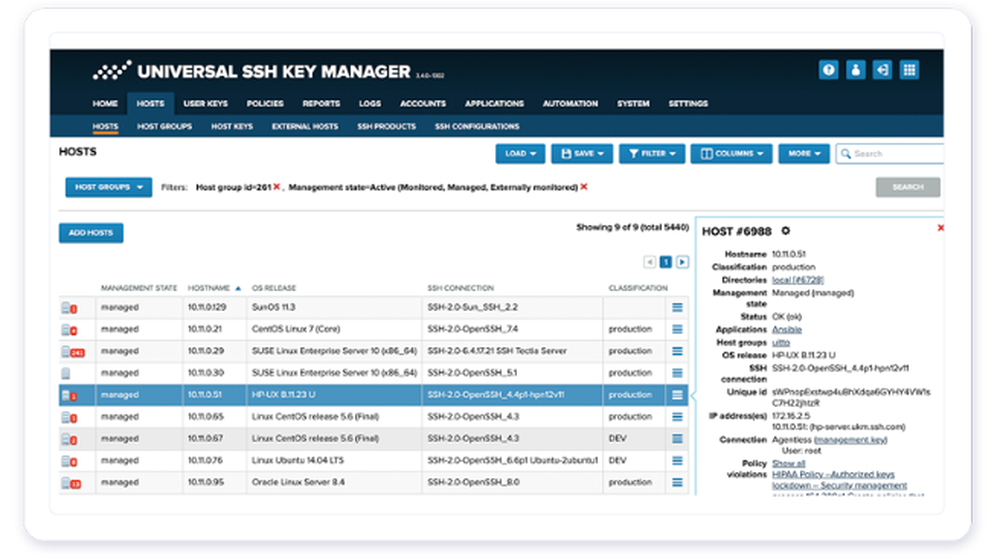
Task: Open row menu icon for host 10.11.0.65
Action: [x=677, y=417]
